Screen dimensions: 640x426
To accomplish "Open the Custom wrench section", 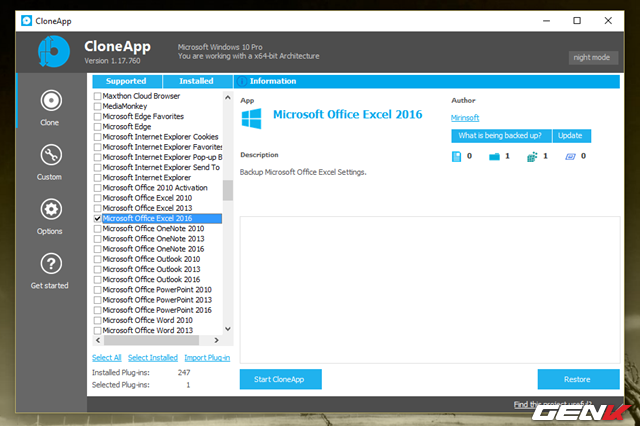I will tap(51, 162).
